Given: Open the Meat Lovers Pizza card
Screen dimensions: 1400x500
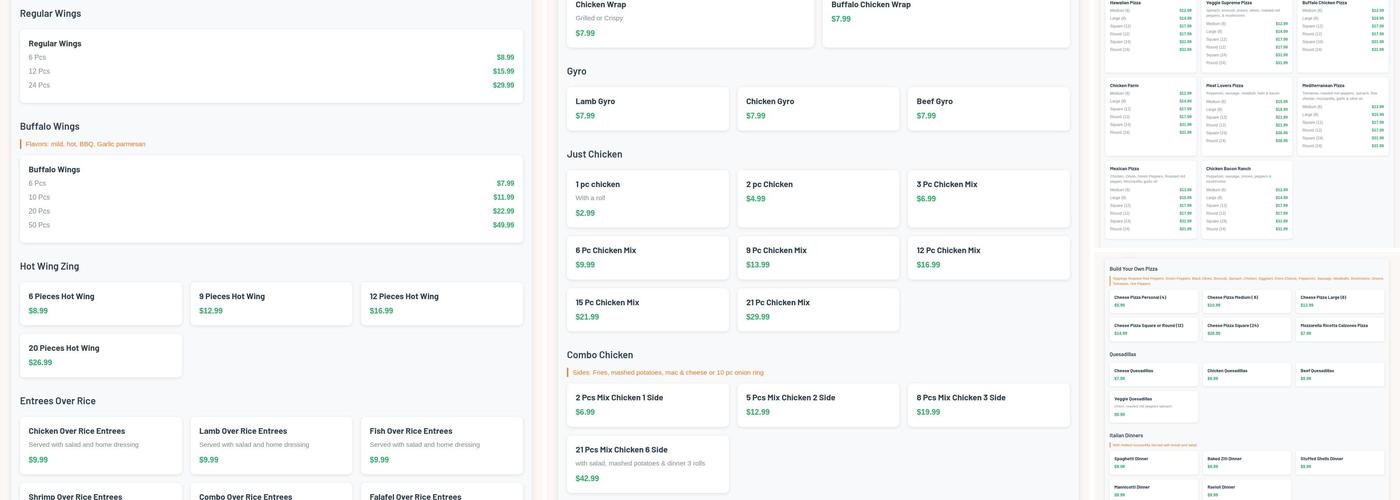Looking at the screenshot, I should [x=1247, y=115].
